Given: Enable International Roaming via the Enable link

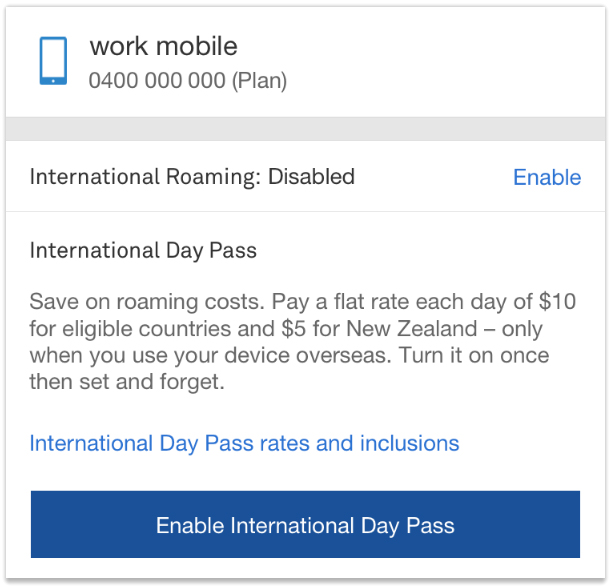Looking at the screenshot, I should pos(546,177).
